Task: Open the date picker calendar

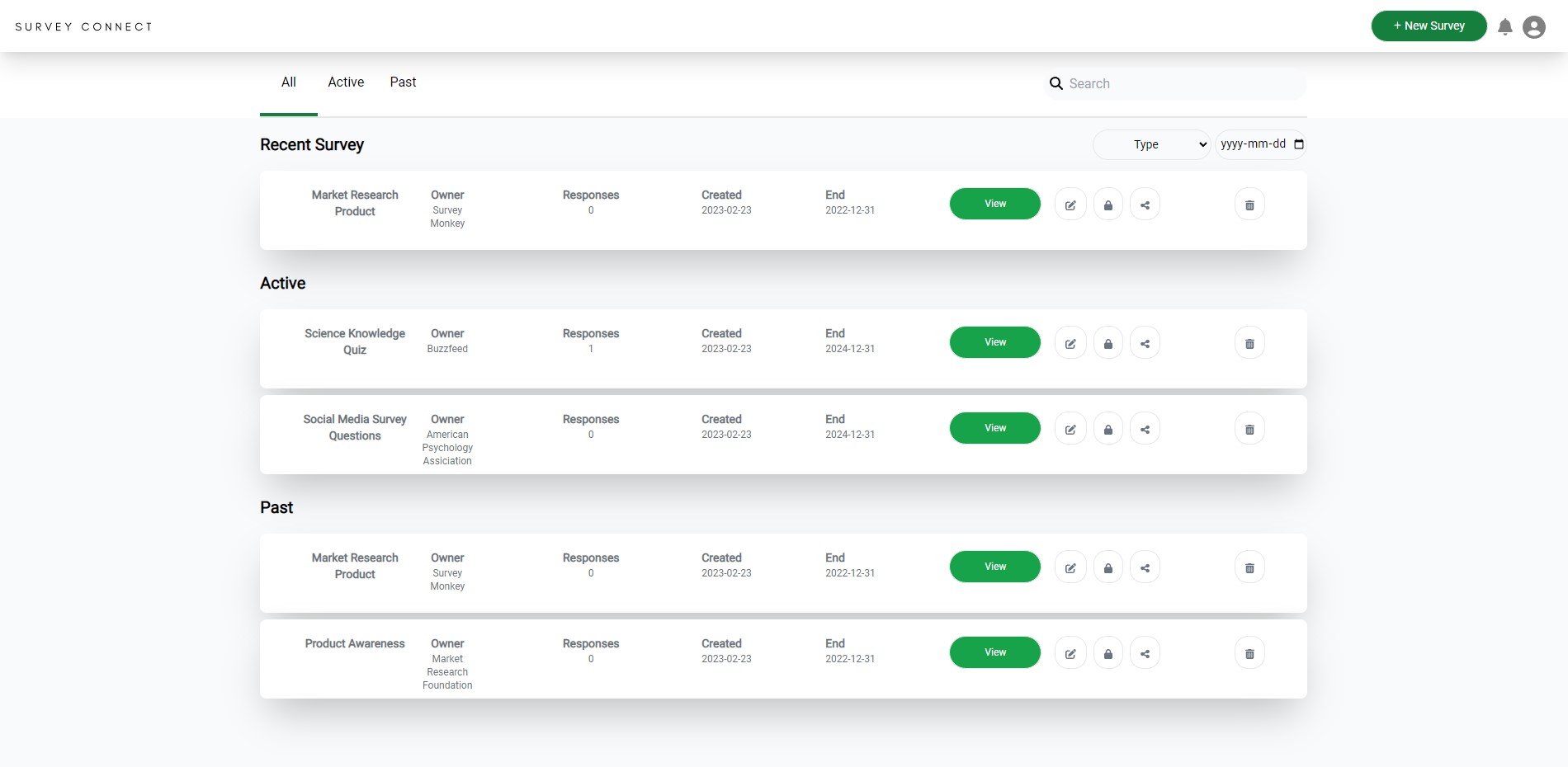Action: [x=1300, y=144]
